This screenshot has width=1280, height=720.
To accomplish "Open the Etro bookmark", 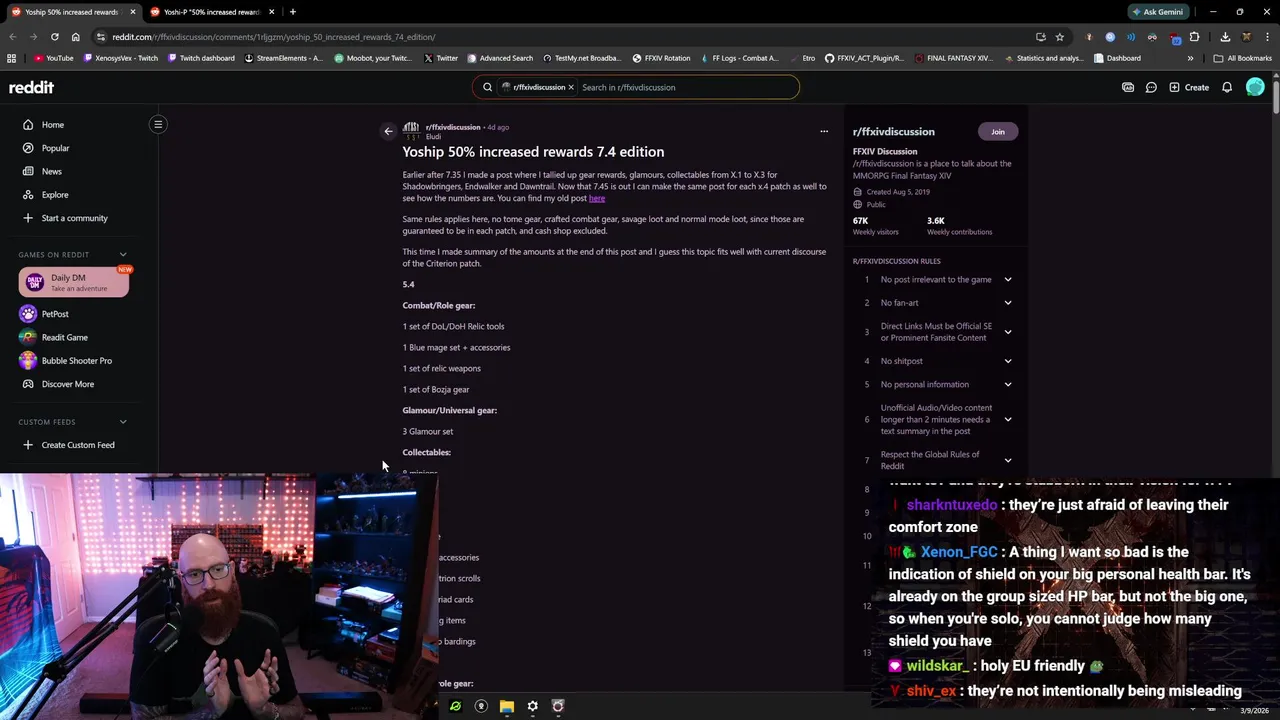I will (802, 58).
